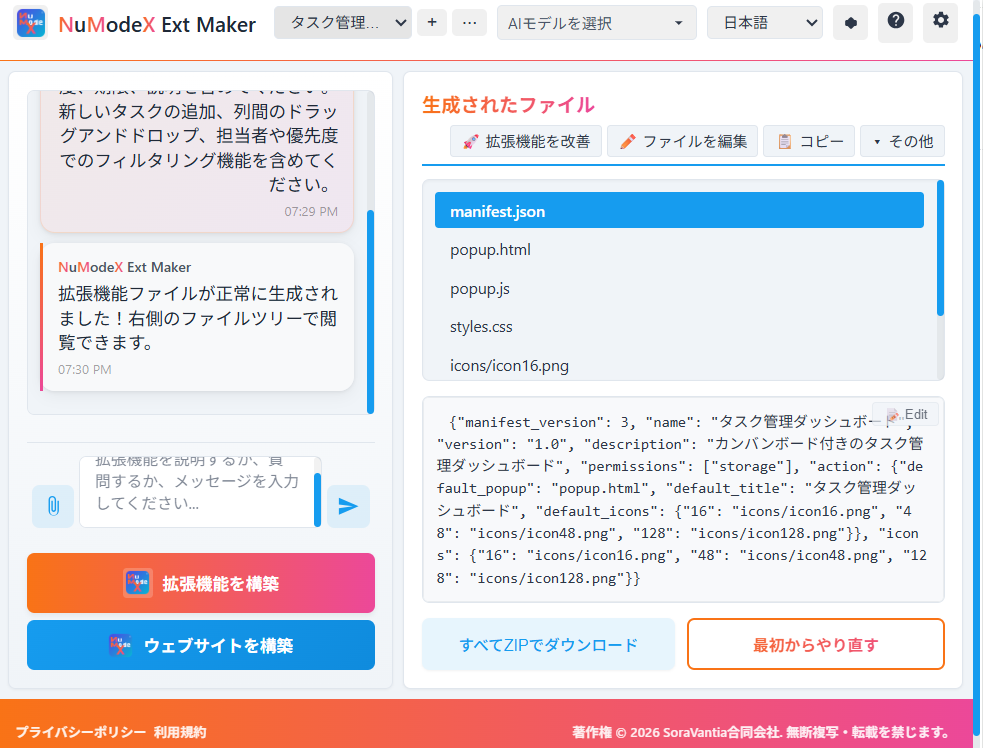Open the AIモデルを選択 dropdown
The height and width of the screenshot is (748, 983).
click(x=596, y=22)
